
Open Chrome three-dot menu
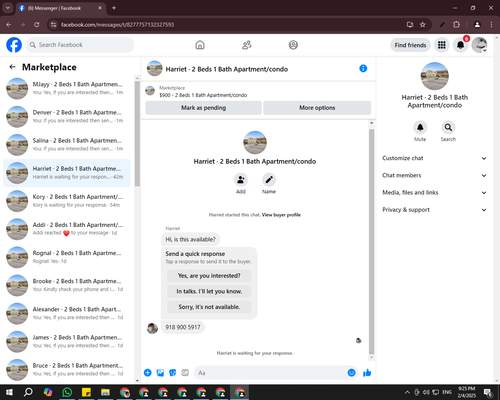pos(491,25)
